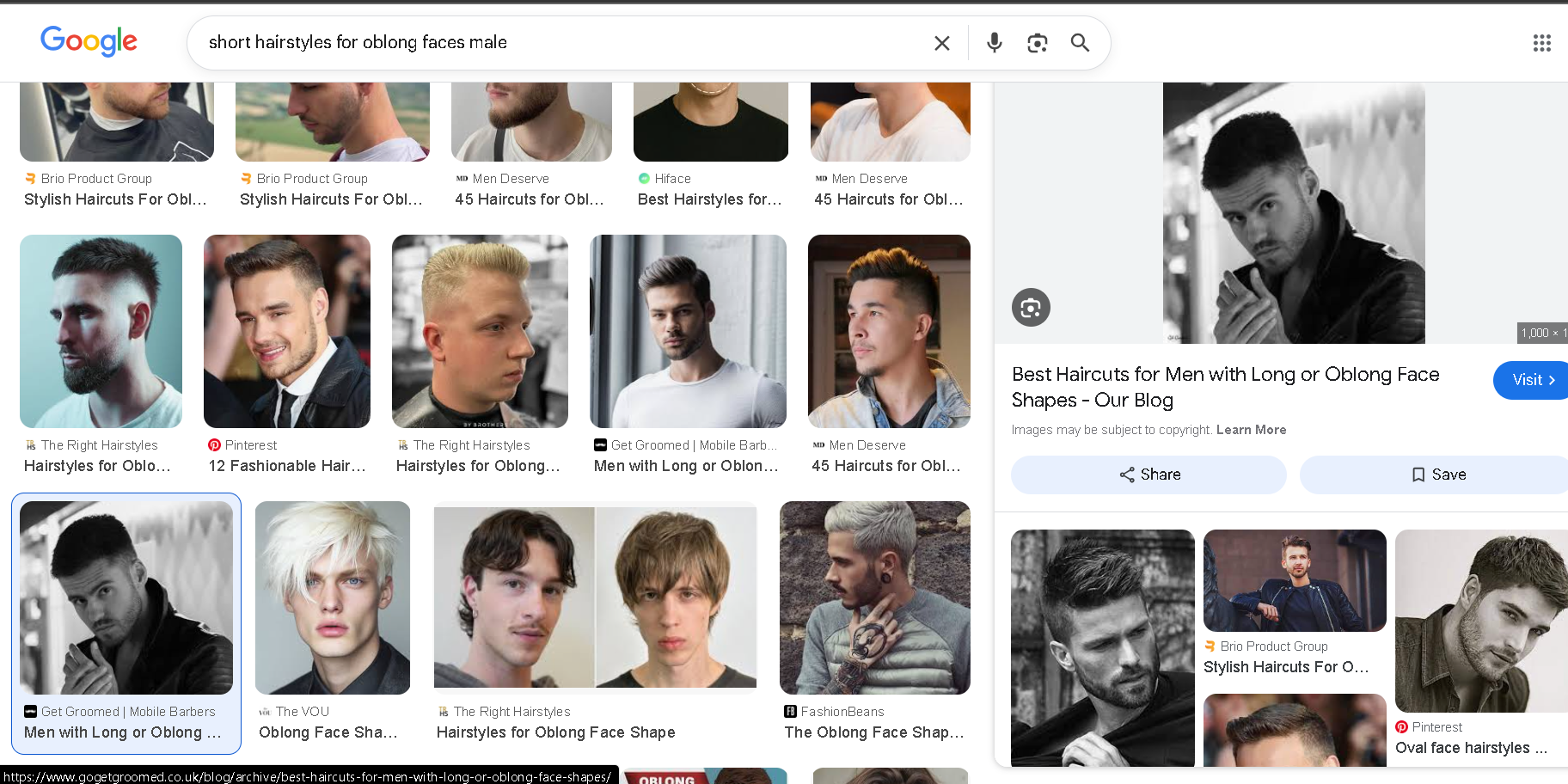Click the Best Haircuts for Men title link

(1225, 387)
